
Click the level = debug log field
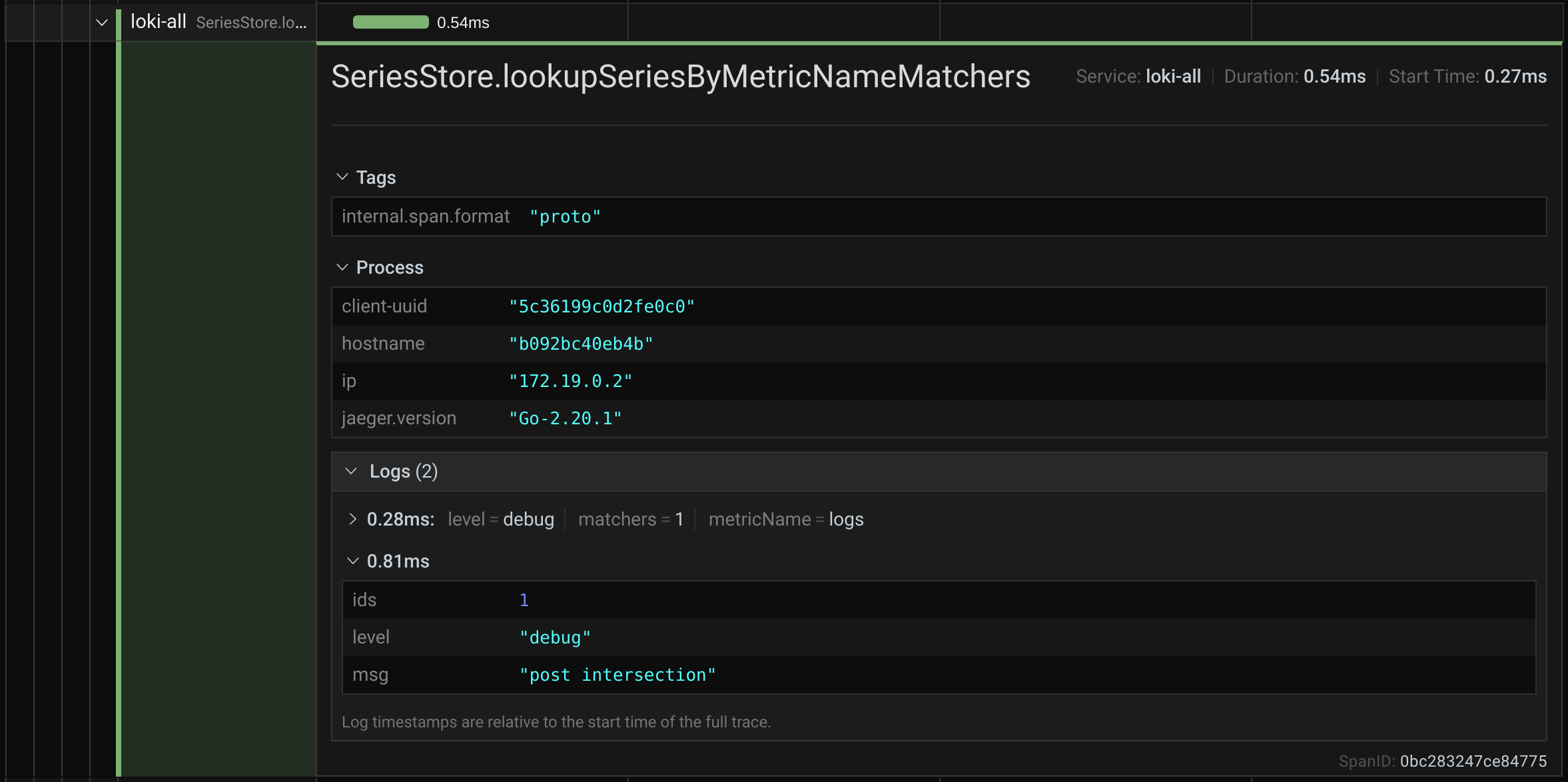500,519
